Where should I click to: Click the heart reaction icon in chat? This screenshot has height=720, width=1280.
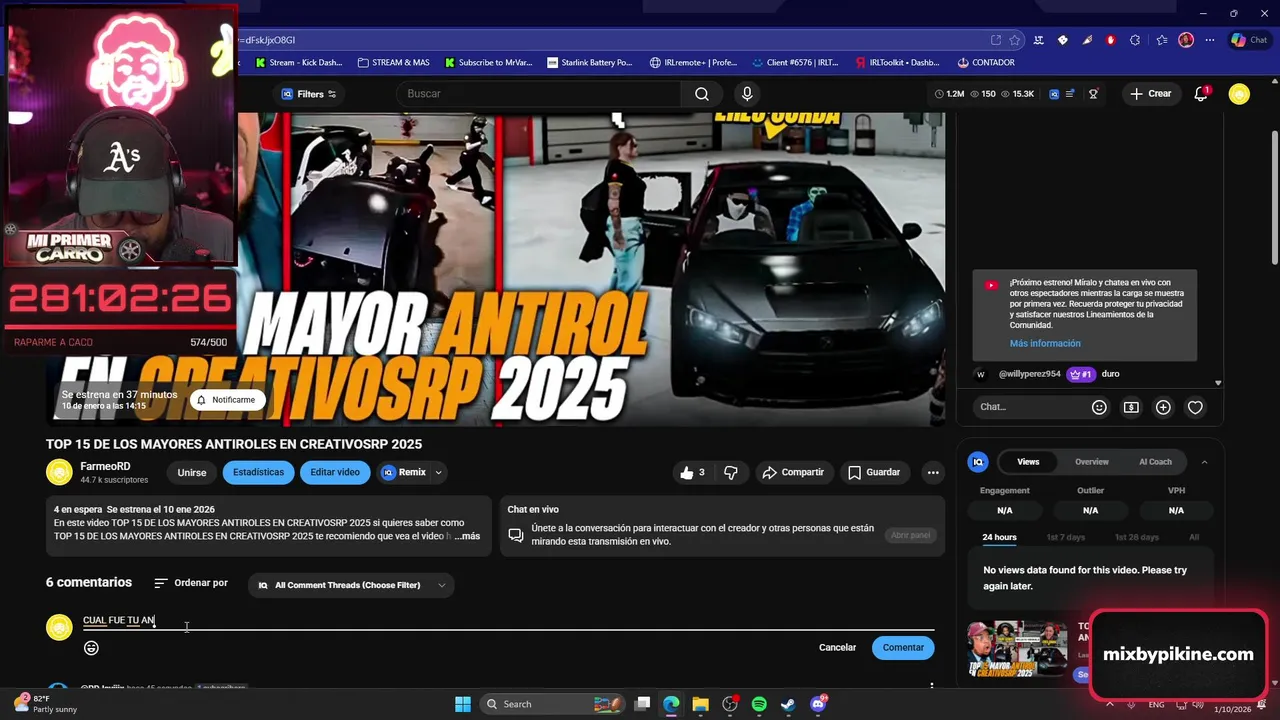(x=1195, y=407)
